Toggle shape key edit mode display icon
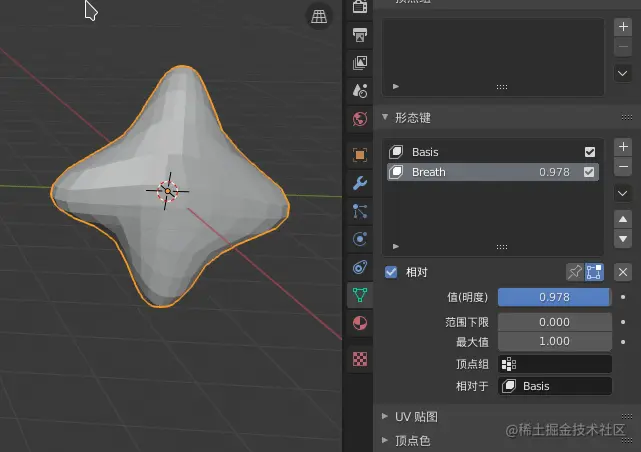The width and height of the screenshot is (641, 452). pyautogui.click(x=594, y=272)
